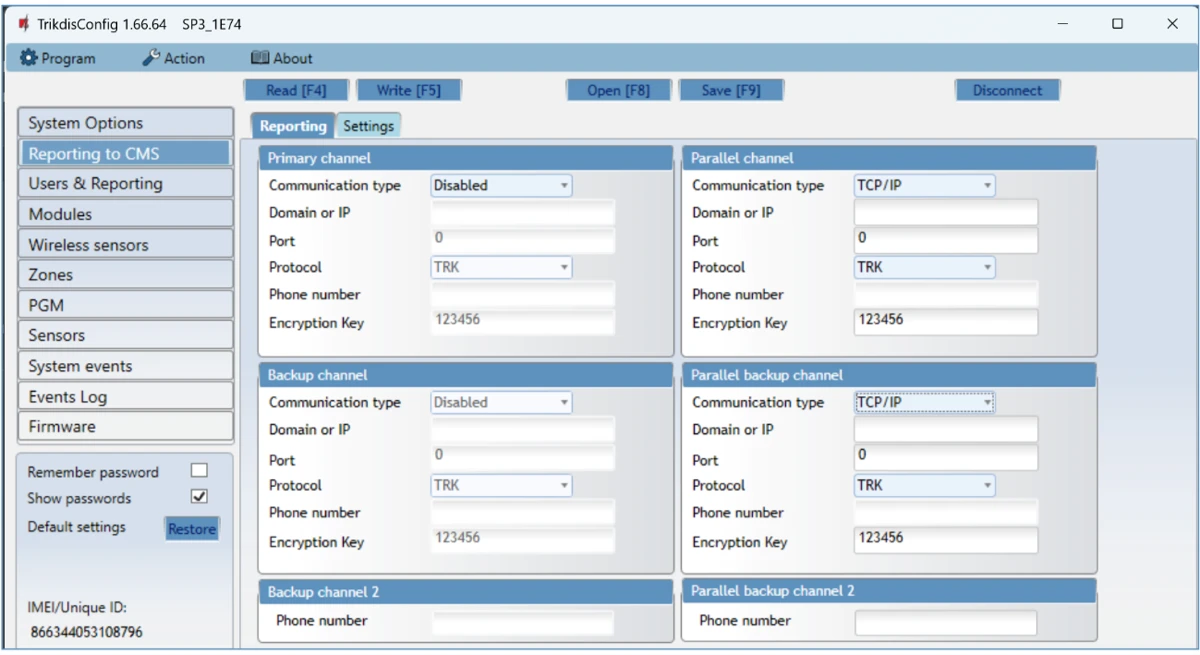Expand Parallel backup channel Protocol dropdown
The image size is (1200, 655).
pos(924,485)
